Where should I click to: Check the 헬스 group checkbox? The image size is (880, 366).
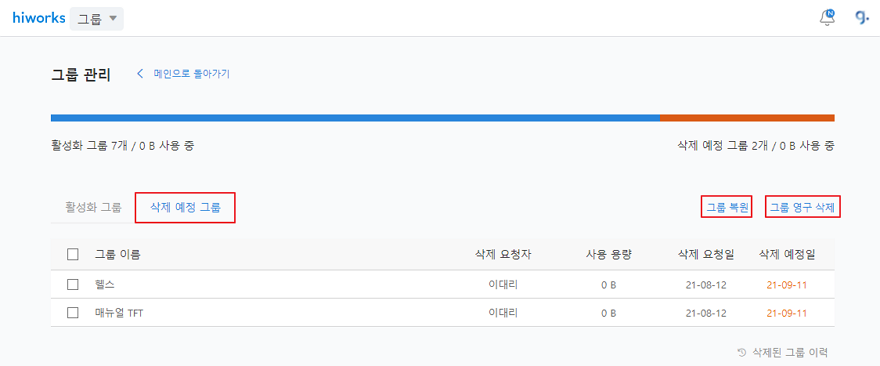[72, 285]
